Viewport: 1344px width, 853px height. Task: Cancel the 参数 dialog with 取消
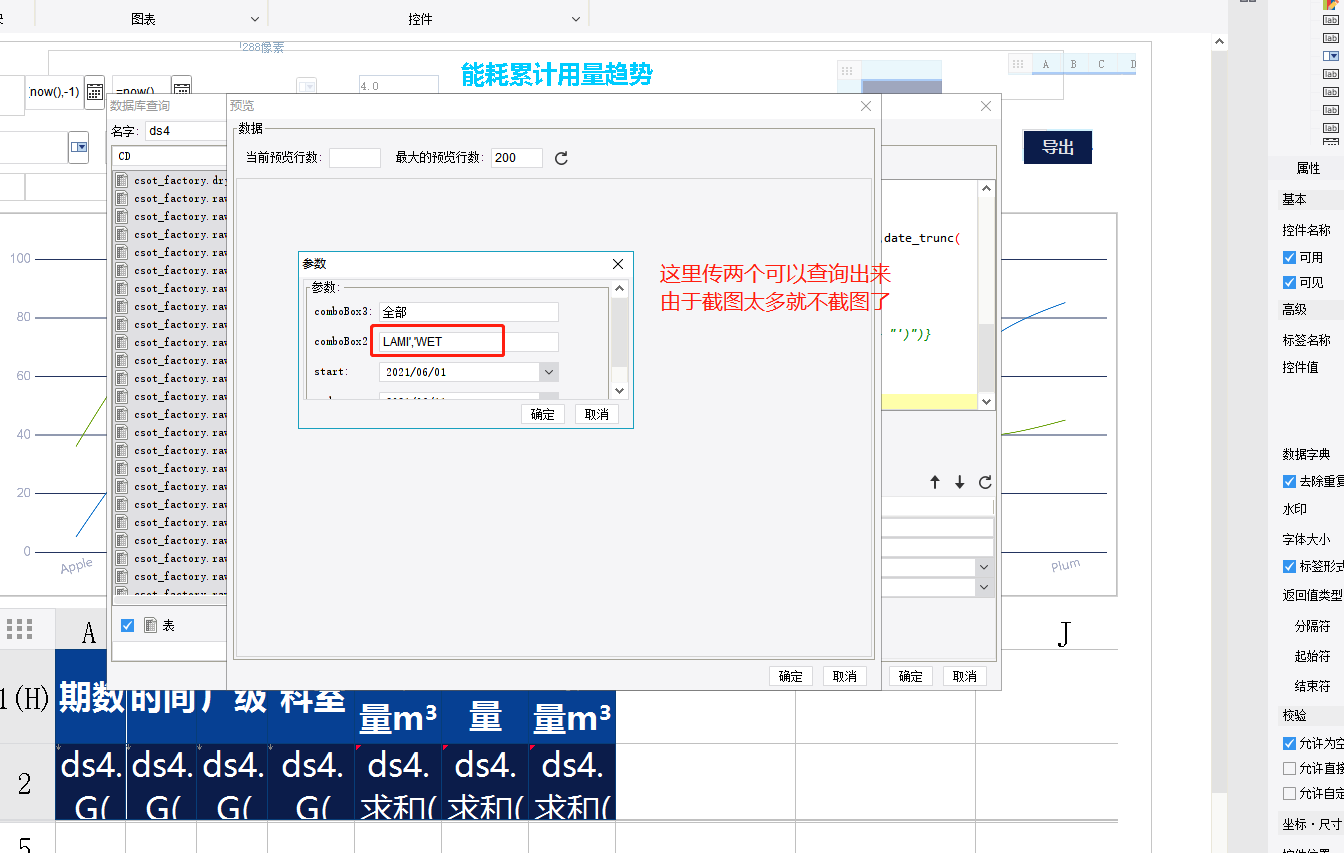[x=597, y=414]
